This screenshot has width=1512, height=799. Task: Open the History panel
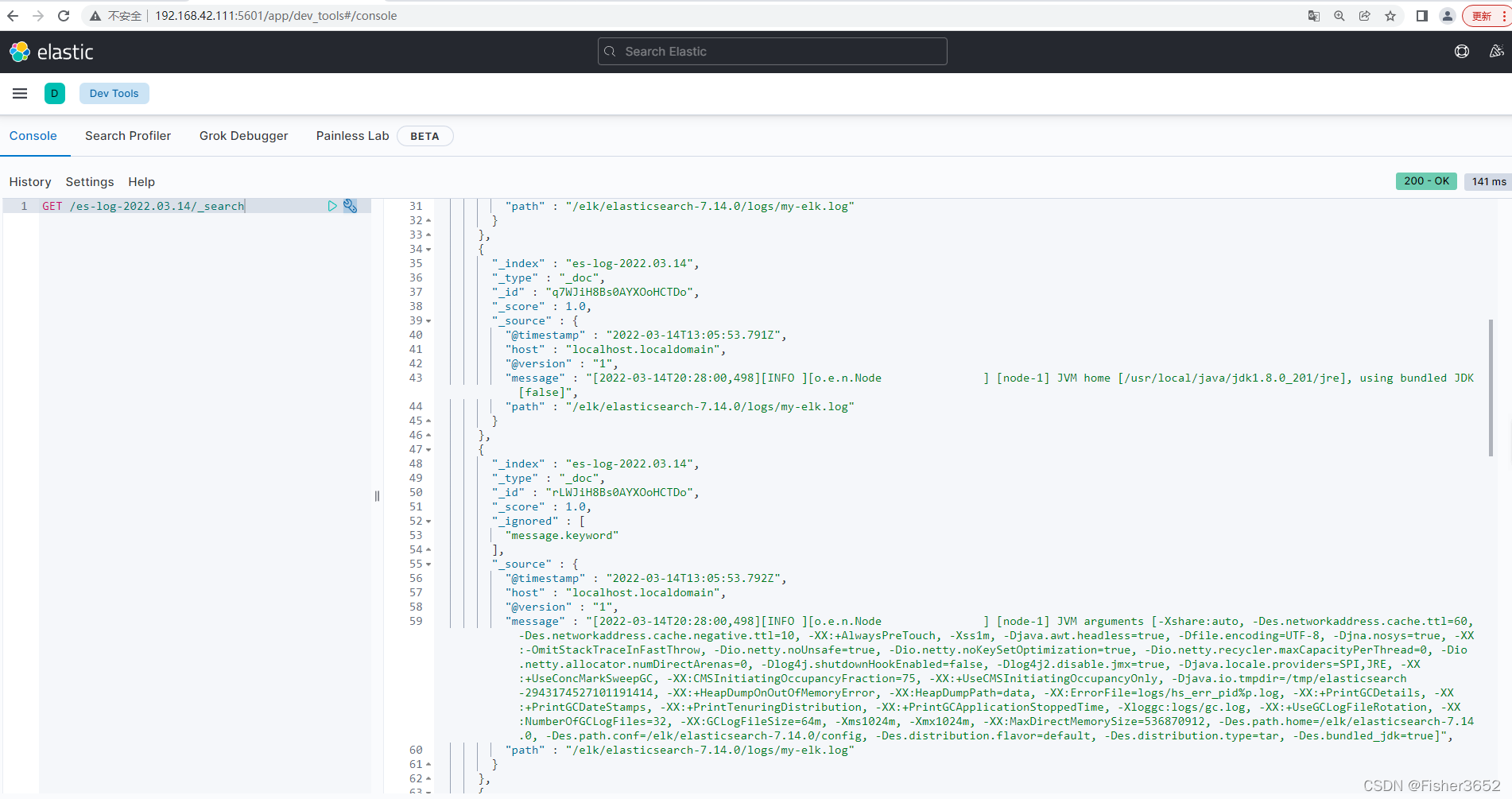30,182
